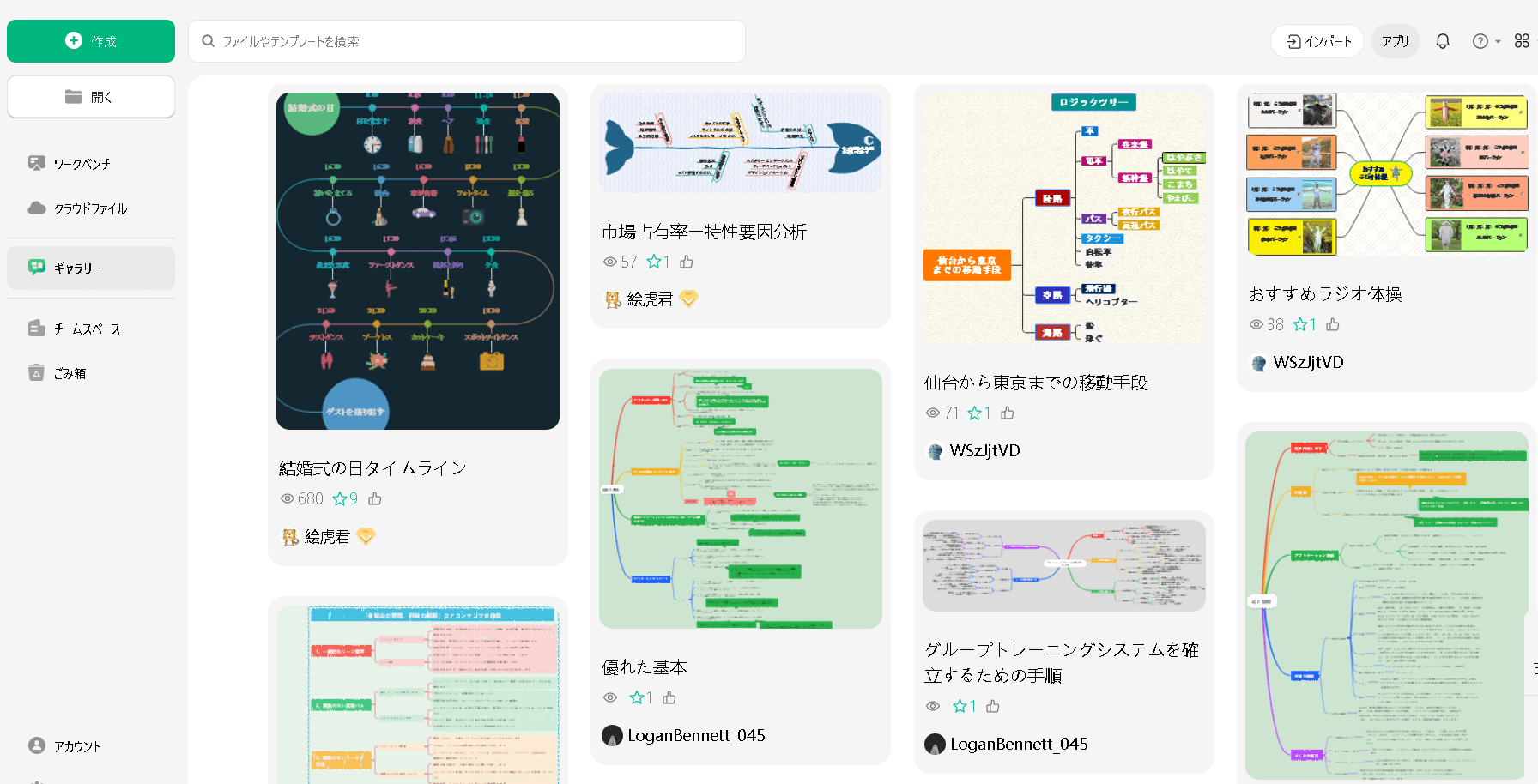
Task: Select ギャラリー in the sidebar
Action: coord(91,268)
